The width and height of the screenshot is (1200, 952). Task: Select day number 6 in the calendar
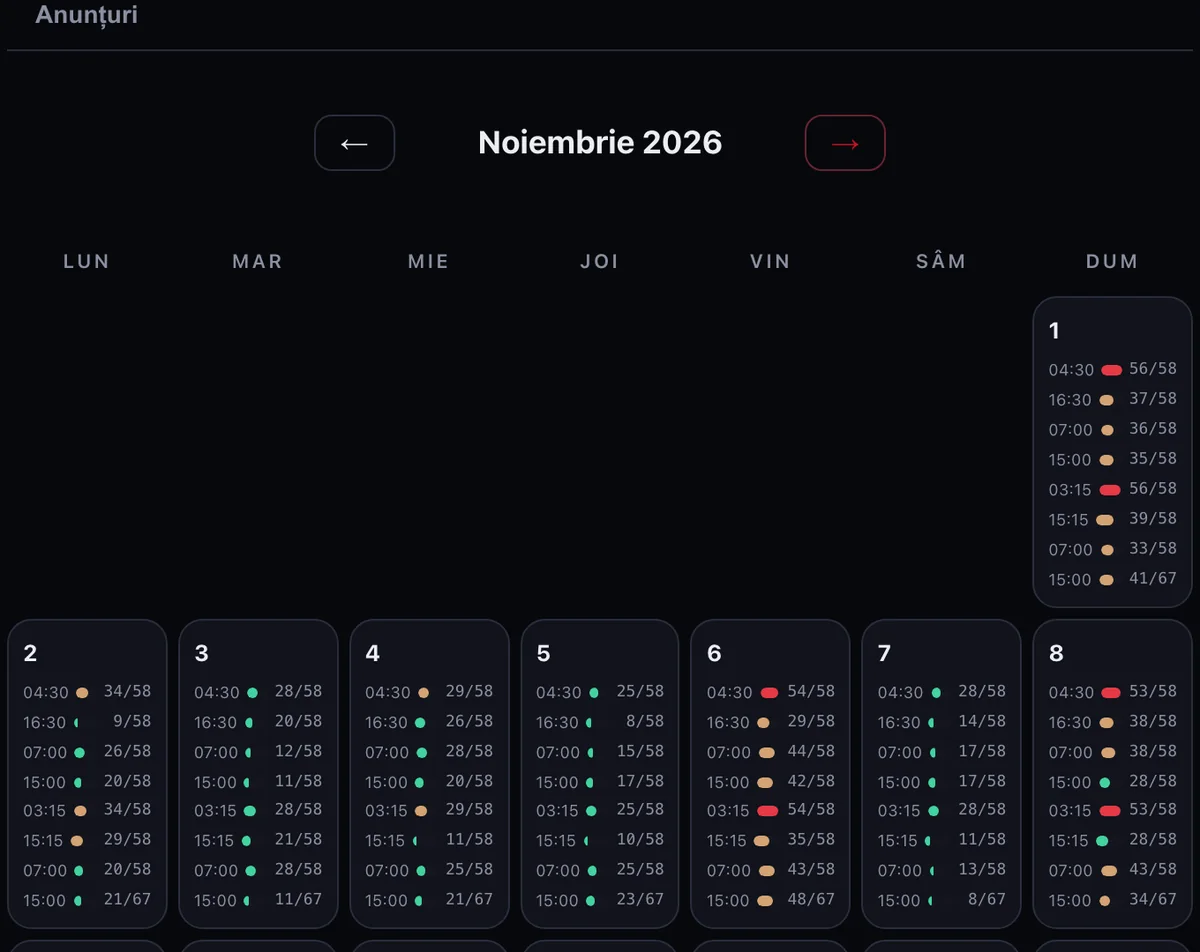(x=714, y=653)
